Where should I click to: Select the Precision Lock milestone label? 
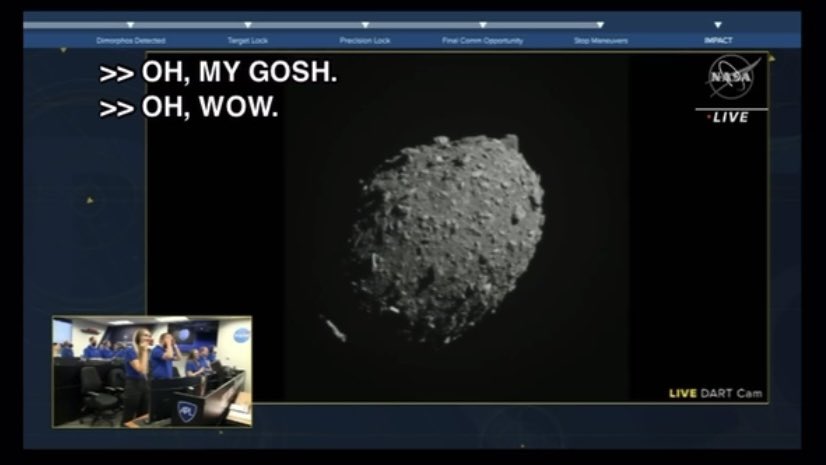(x=365, y=41)
